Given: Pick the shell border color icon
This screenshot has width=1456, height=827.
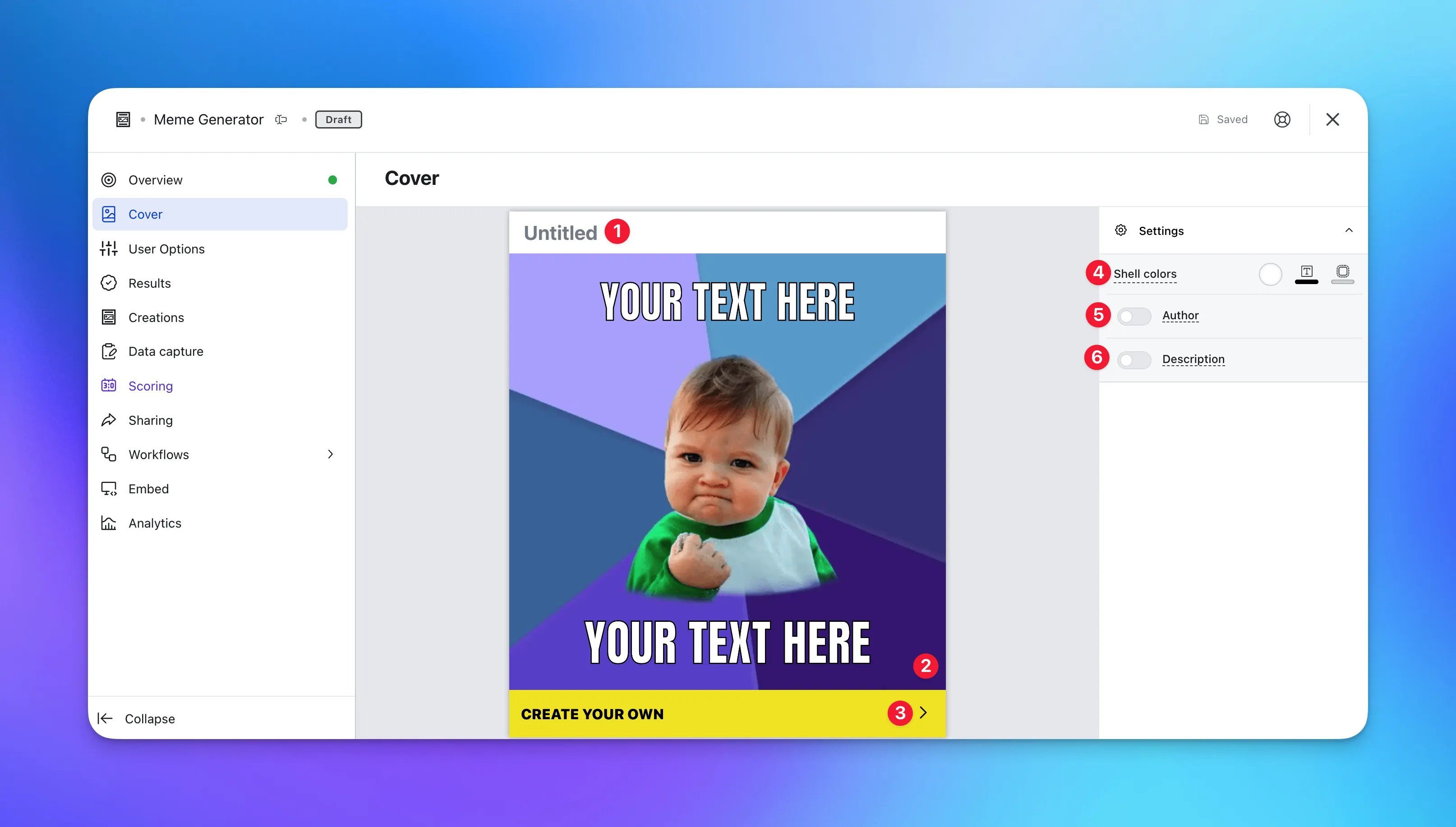Looking at the screenshot, I should [x=1342, y=274].
